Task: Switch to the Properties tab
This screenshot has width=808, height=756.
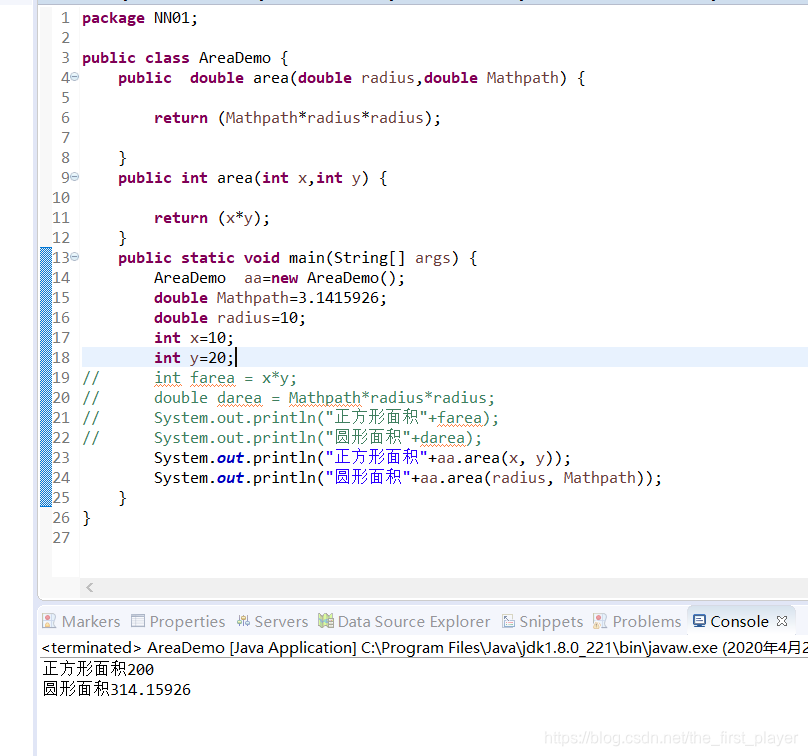Action: 178,621
